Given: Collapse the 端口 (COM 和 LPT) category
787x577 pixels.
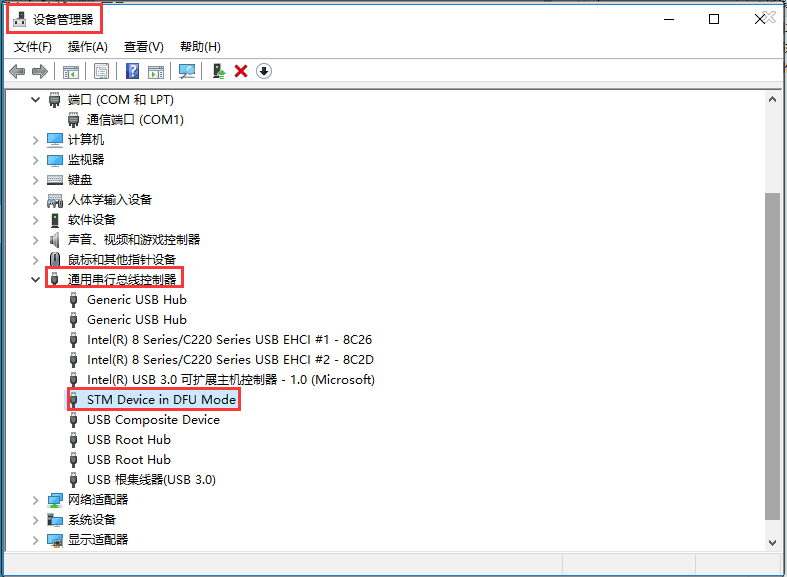Looking at the screenshot, I should 37,100.
